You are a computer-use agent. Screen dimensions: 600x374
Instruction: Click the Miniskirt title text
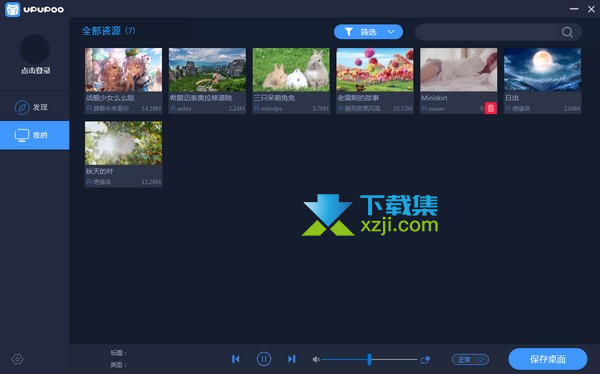(x=434, y=98)
